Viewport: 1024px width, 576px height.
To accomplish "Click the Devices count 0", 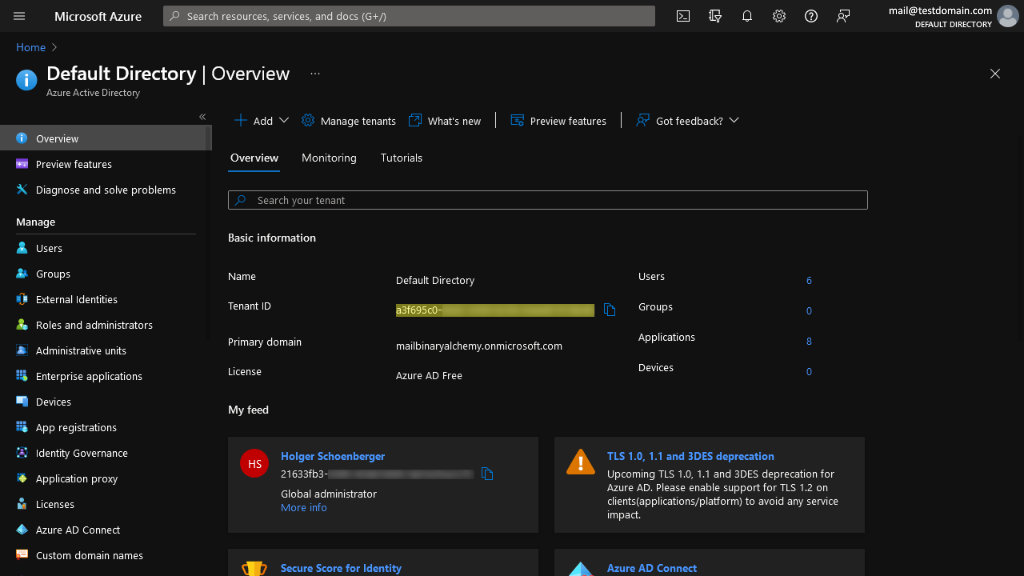I will point(808,372).
